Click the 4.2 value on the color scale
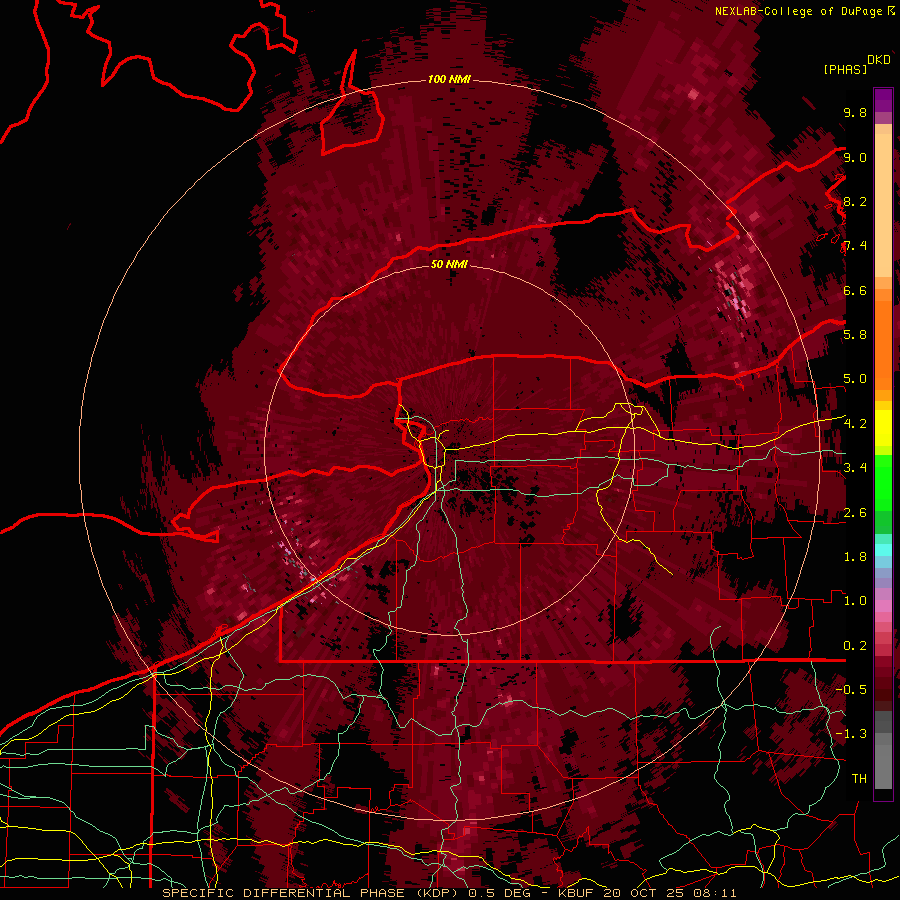Viewport: 900px width, 900px height. click(x=855, y=424)
